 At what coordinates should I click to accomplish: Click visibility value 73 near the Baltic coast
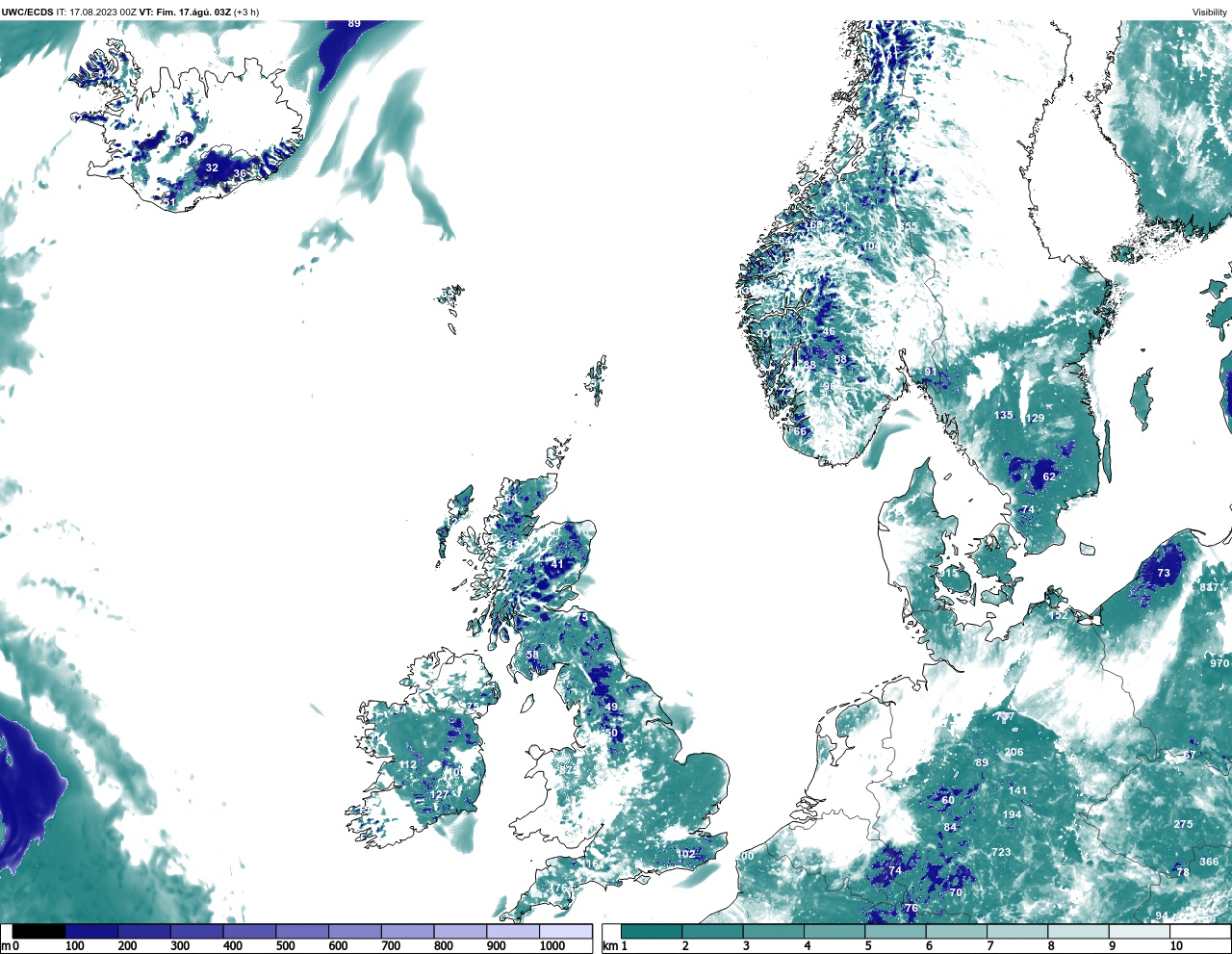coord(1164,573)
